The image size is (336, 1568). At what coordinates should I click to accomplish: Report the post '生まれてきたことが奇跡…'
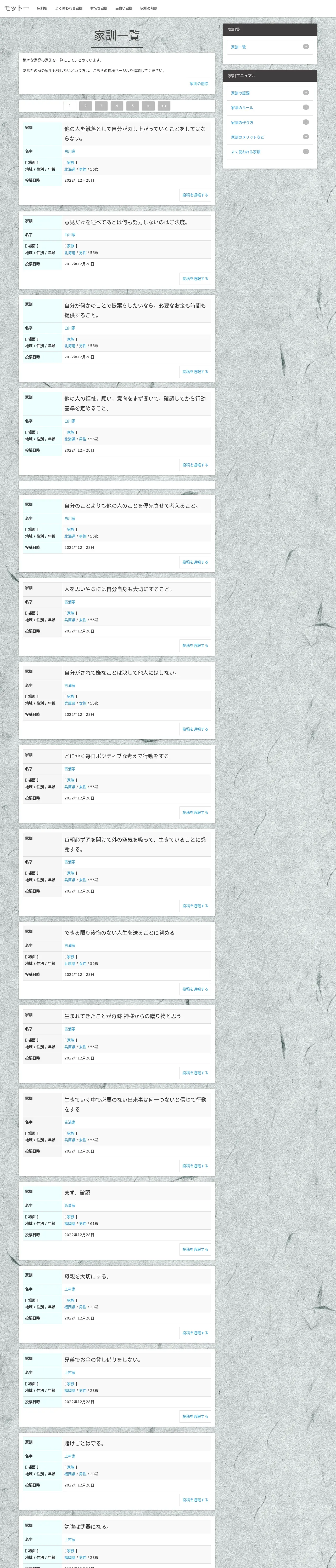coord(195,1073)
